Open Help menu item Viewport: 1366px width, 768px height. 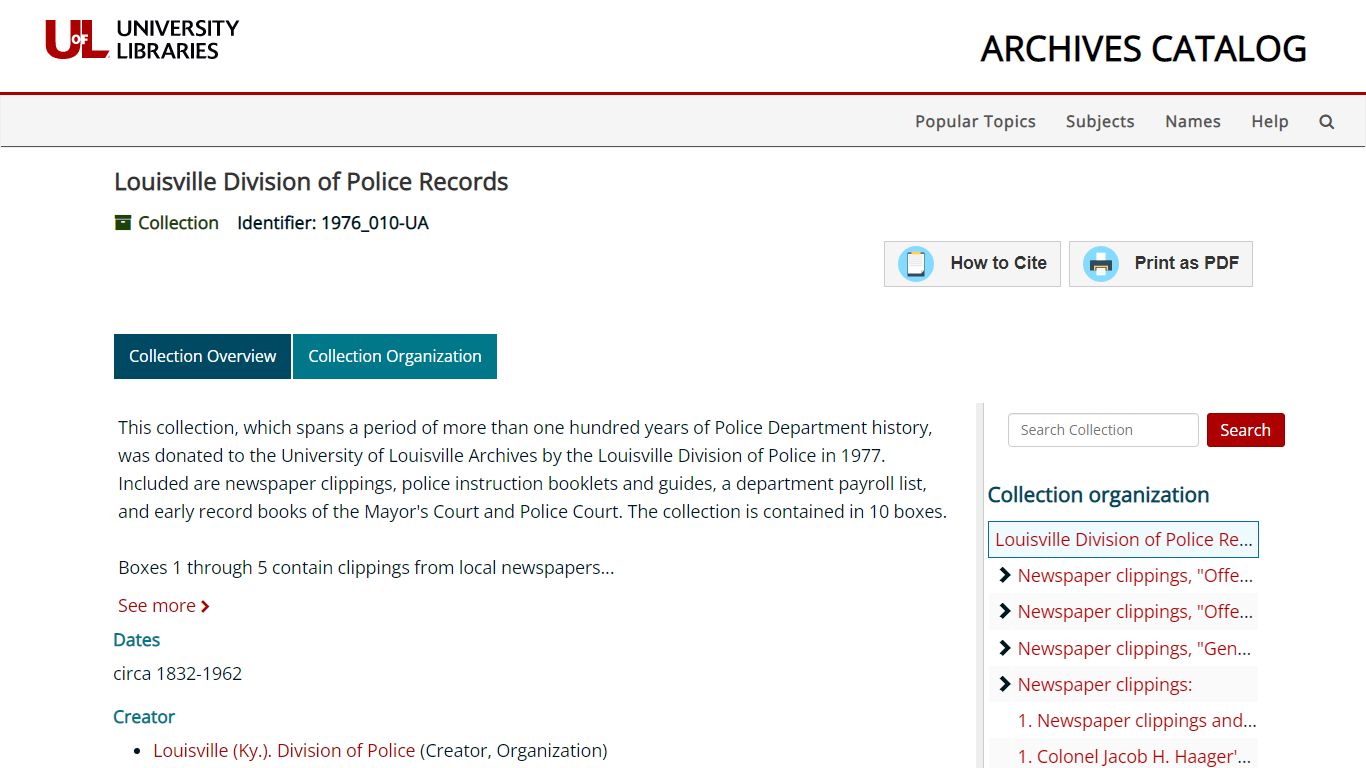(x=1269, y=121)
